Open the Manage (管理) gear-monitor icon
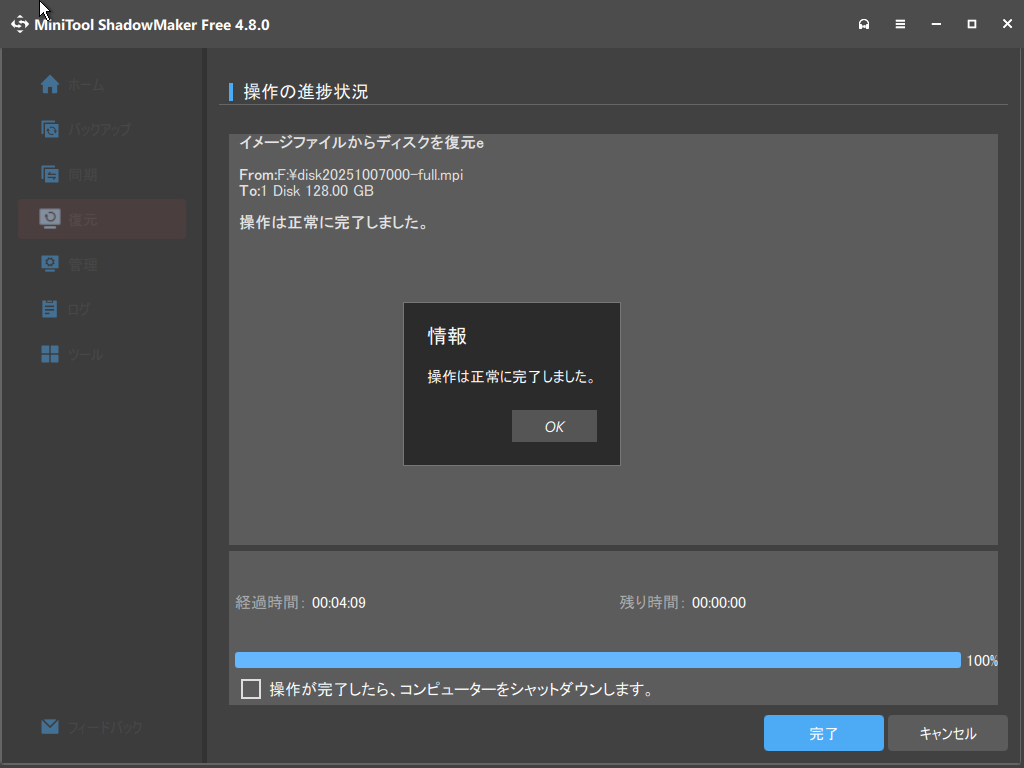The height and width of the screenshot is (768, 1024). (50, 264)
